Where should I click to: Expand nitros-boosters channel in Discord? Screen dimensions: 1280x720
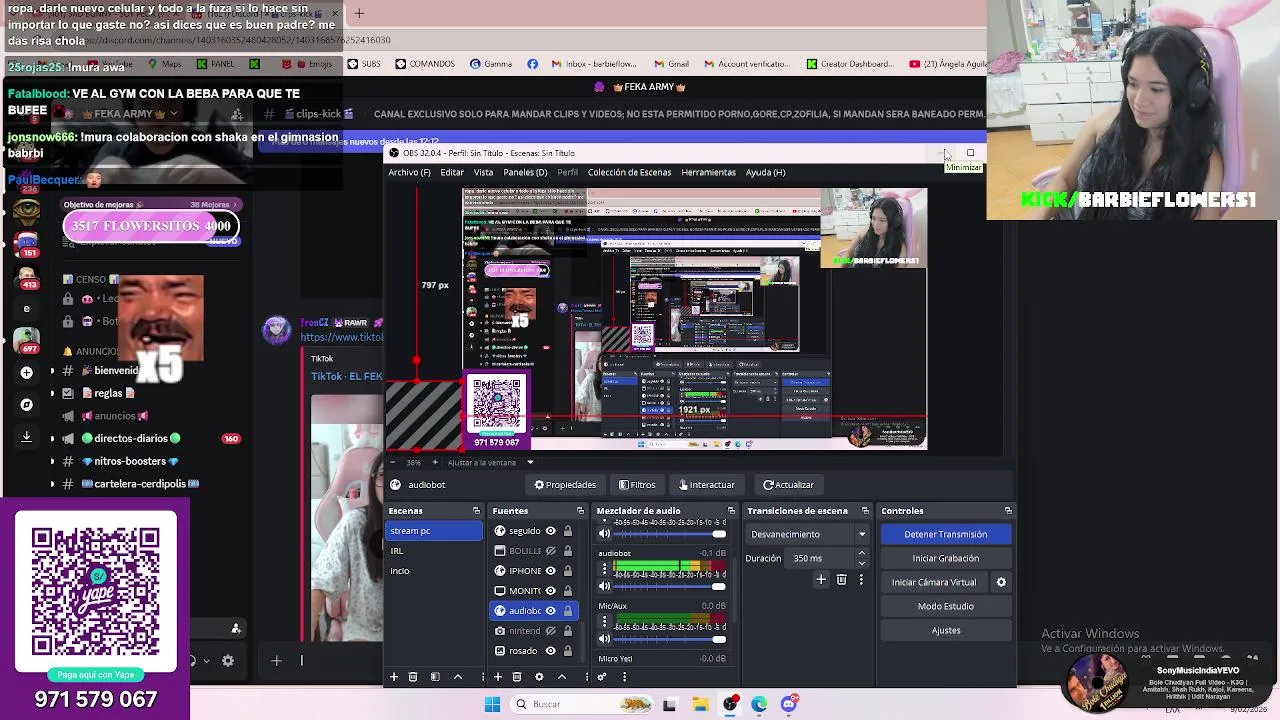click(x=52, y=461)
